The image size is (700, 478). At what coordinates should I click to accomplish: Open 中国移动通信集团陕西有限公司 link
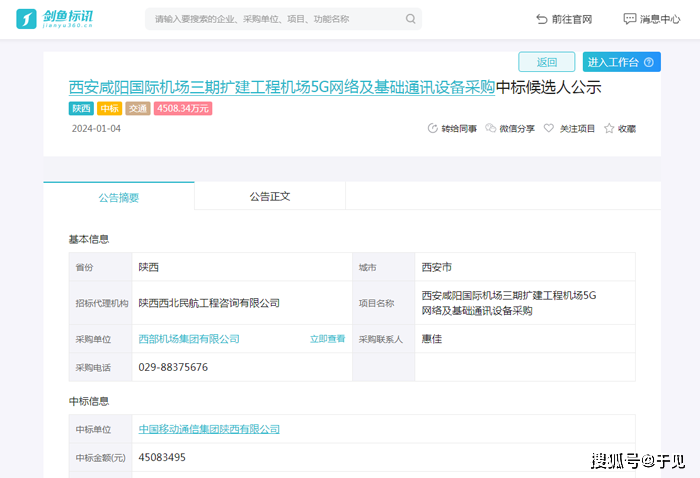click(x=209, y=429)
